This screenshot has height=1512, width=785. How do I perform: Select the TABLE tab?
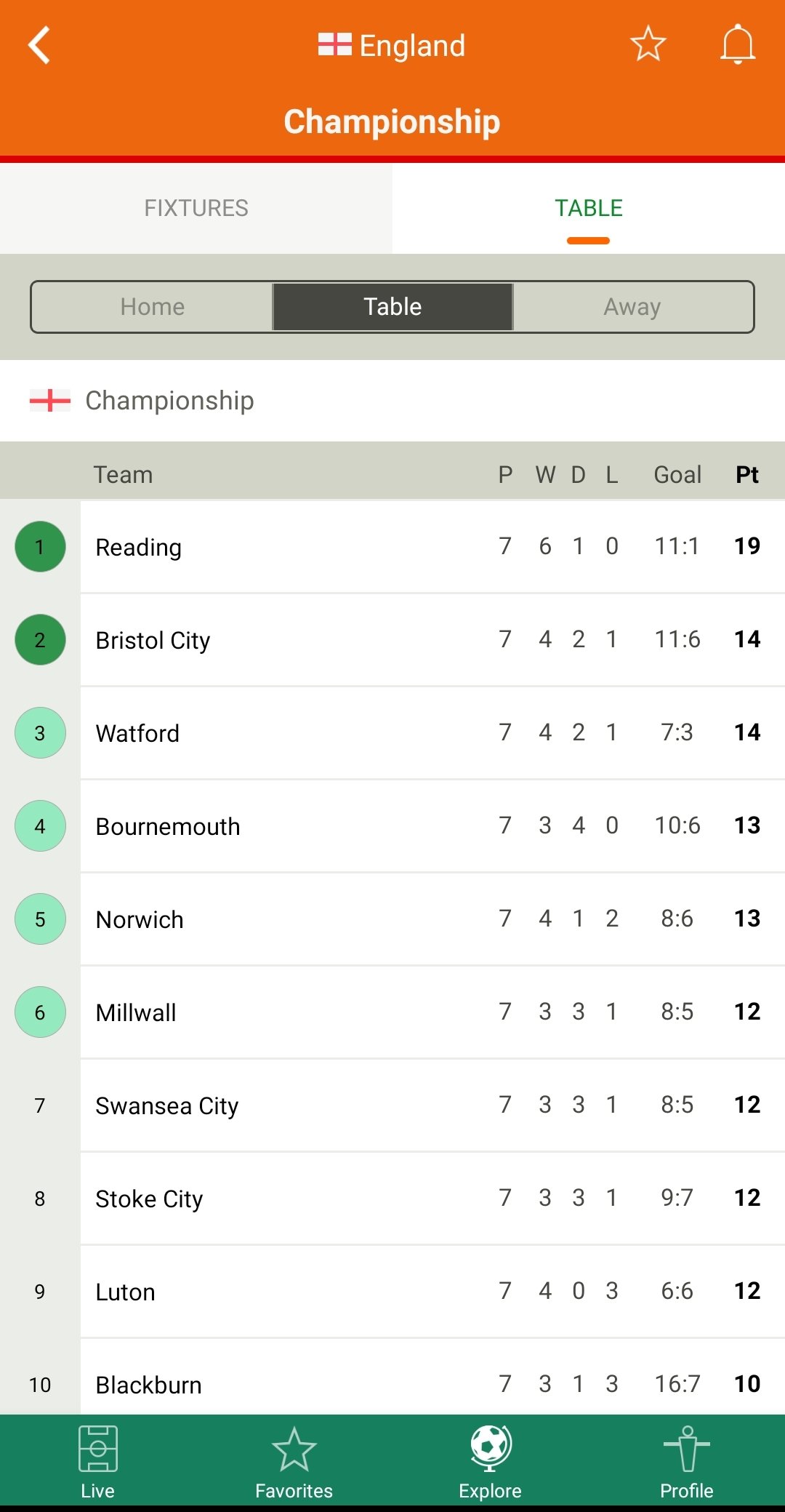click(589, 208)
